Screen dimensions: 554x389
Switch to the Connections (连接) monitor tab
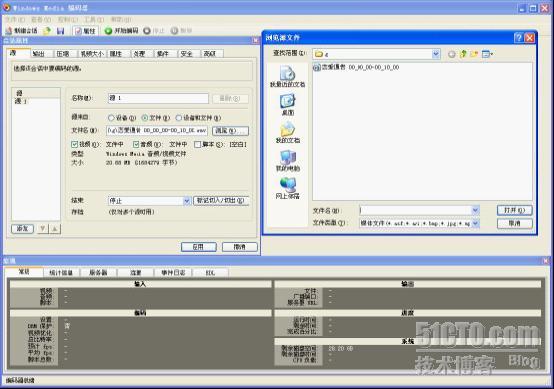click(136, 272)
